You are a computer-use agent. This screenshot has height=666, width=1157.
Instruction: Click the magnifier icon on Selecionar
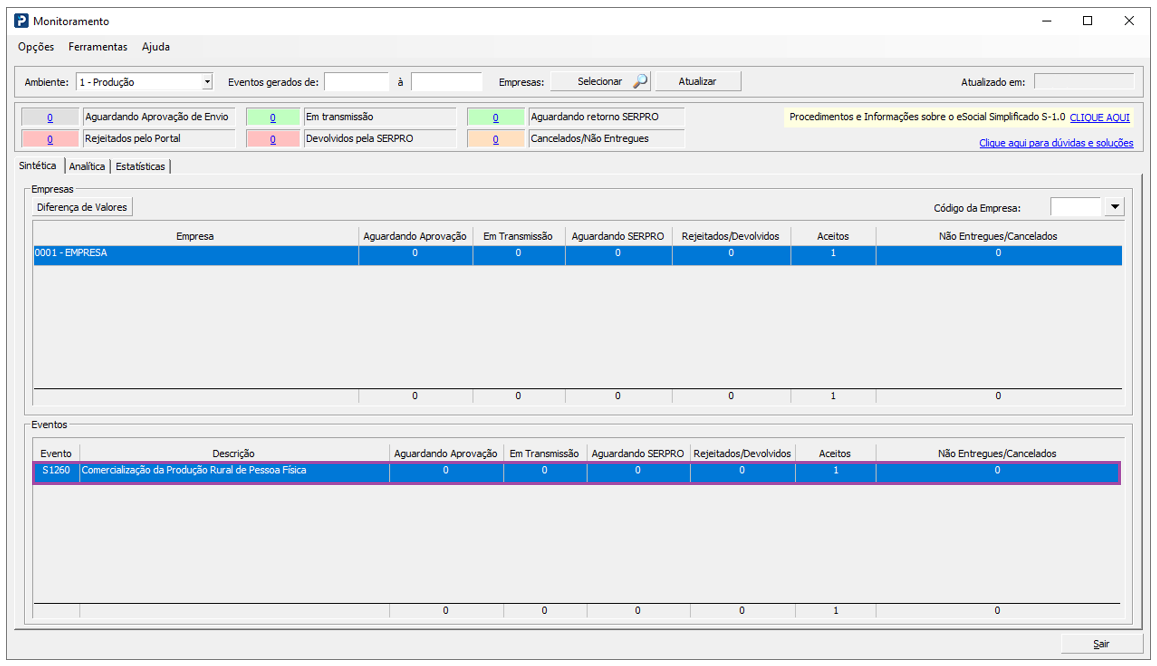640,81
